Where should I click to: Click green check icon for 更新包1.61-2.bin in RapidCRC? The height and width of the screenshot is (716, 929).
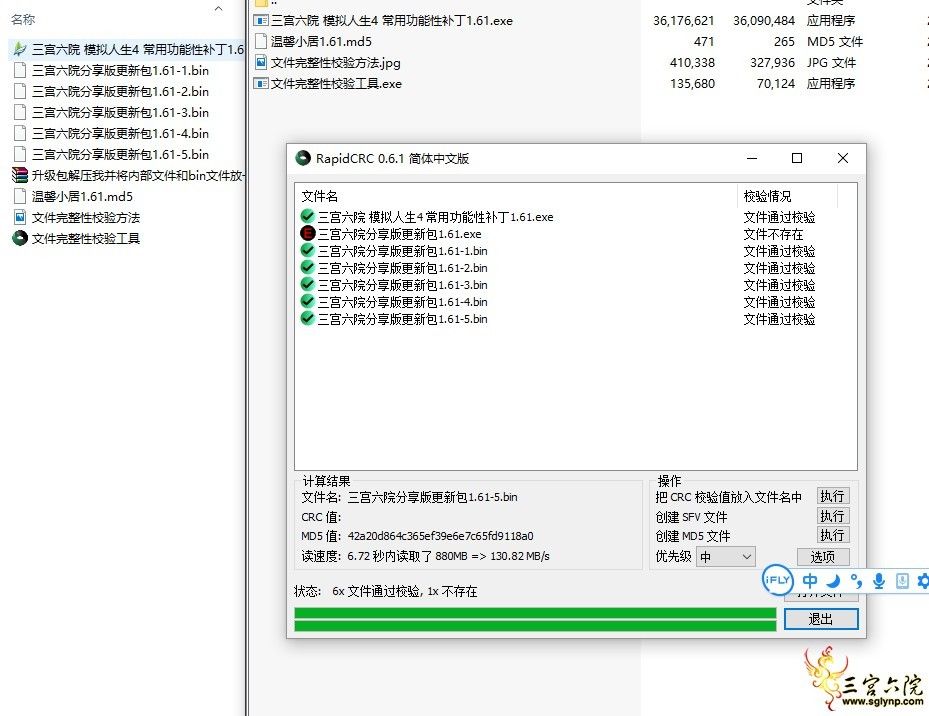coord(307,268)
